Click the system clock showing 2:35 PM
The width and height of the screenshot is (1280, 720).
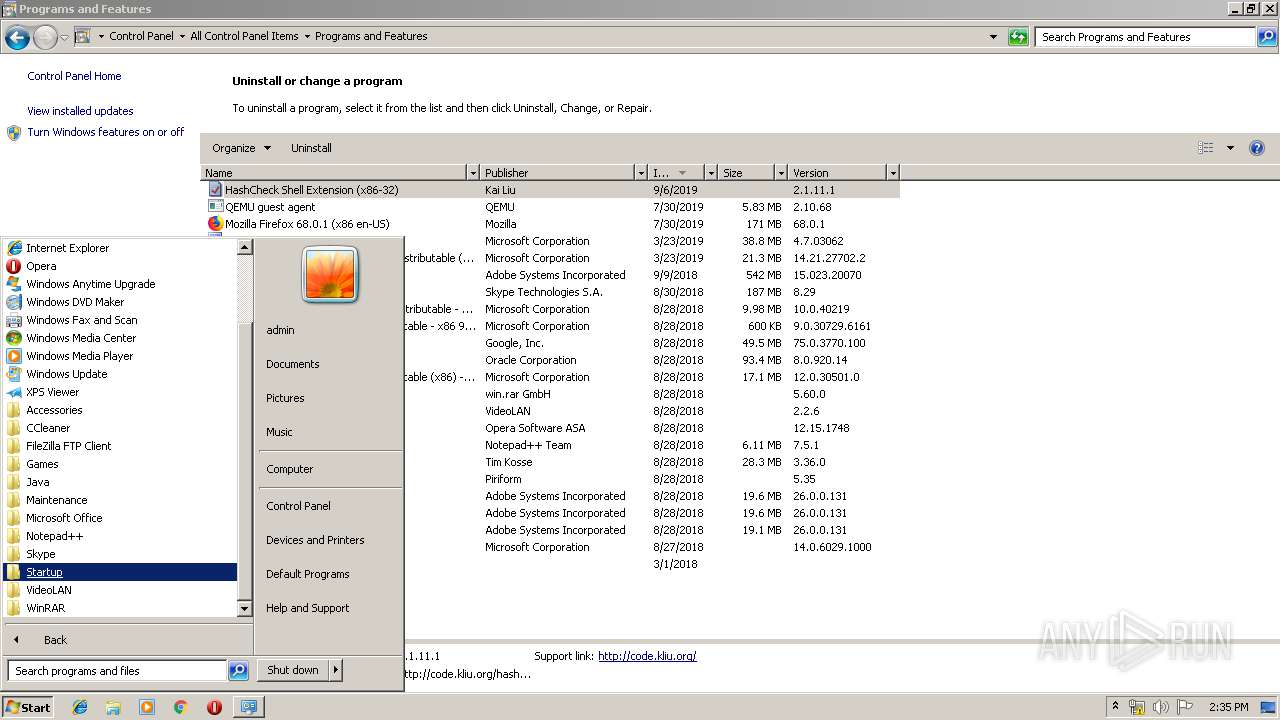1228,707
